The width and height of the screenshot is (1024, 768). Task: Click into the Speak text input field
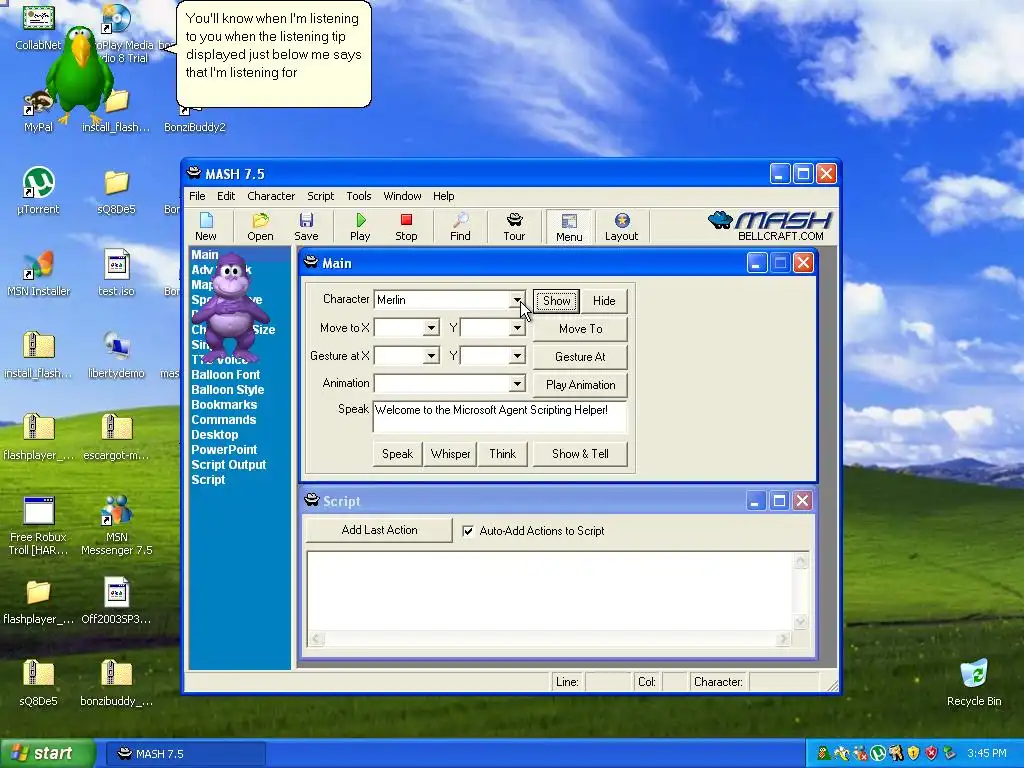500,417
